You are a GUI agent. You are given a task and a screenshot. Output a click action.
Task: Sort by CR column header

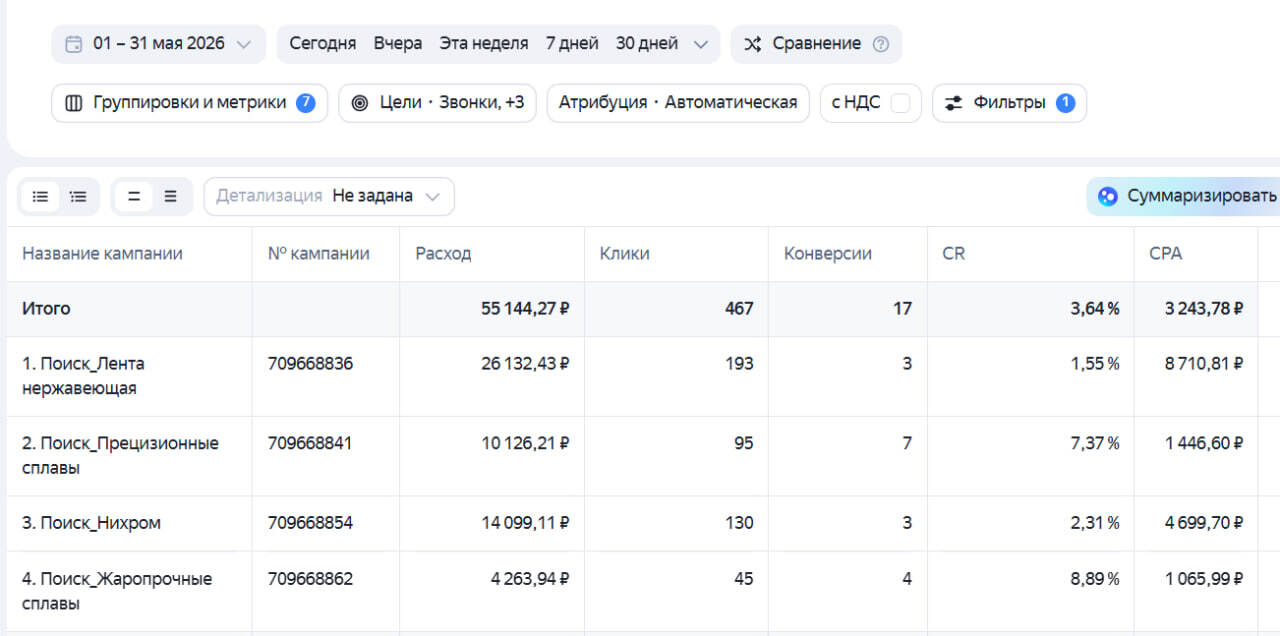pyautogui.click(x=953, y=254)
